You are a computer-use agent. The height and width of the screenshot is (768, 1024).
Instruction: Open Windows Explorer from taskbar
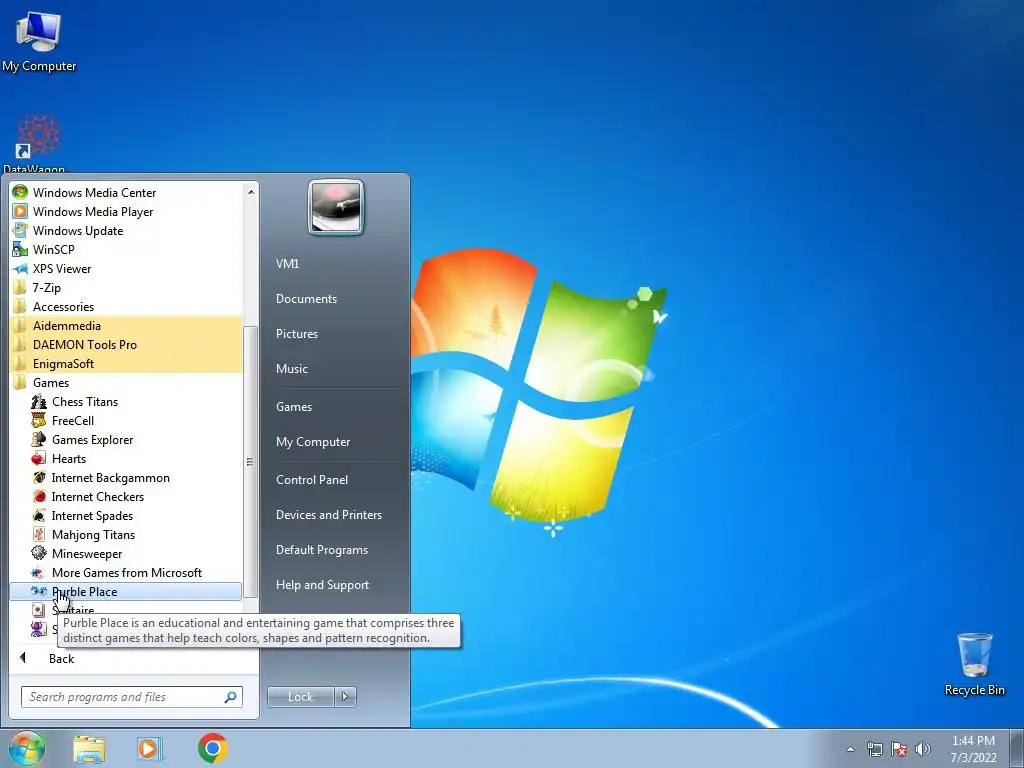click(89, 749)
